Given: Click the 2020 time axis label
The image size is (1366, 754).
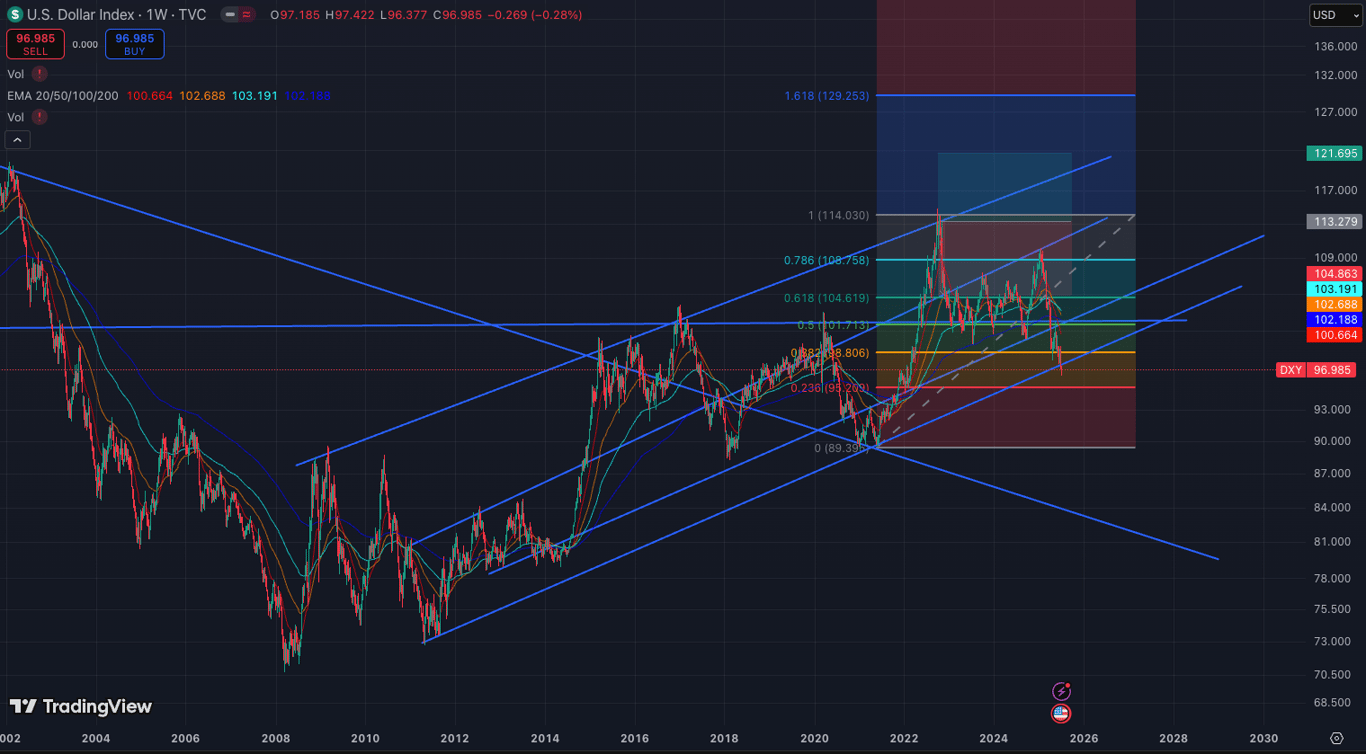Looking at the screenshot, I should tap(815, 739).
